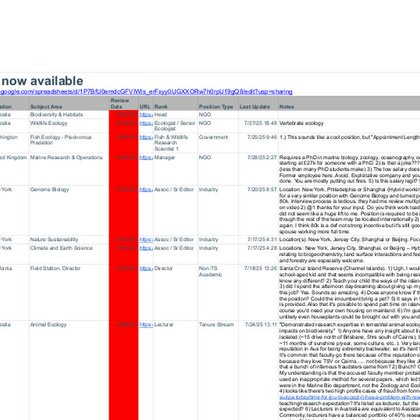Select the '7/20/25 8:57' last update cell
The image size is (420, 420).
point(258,210)
